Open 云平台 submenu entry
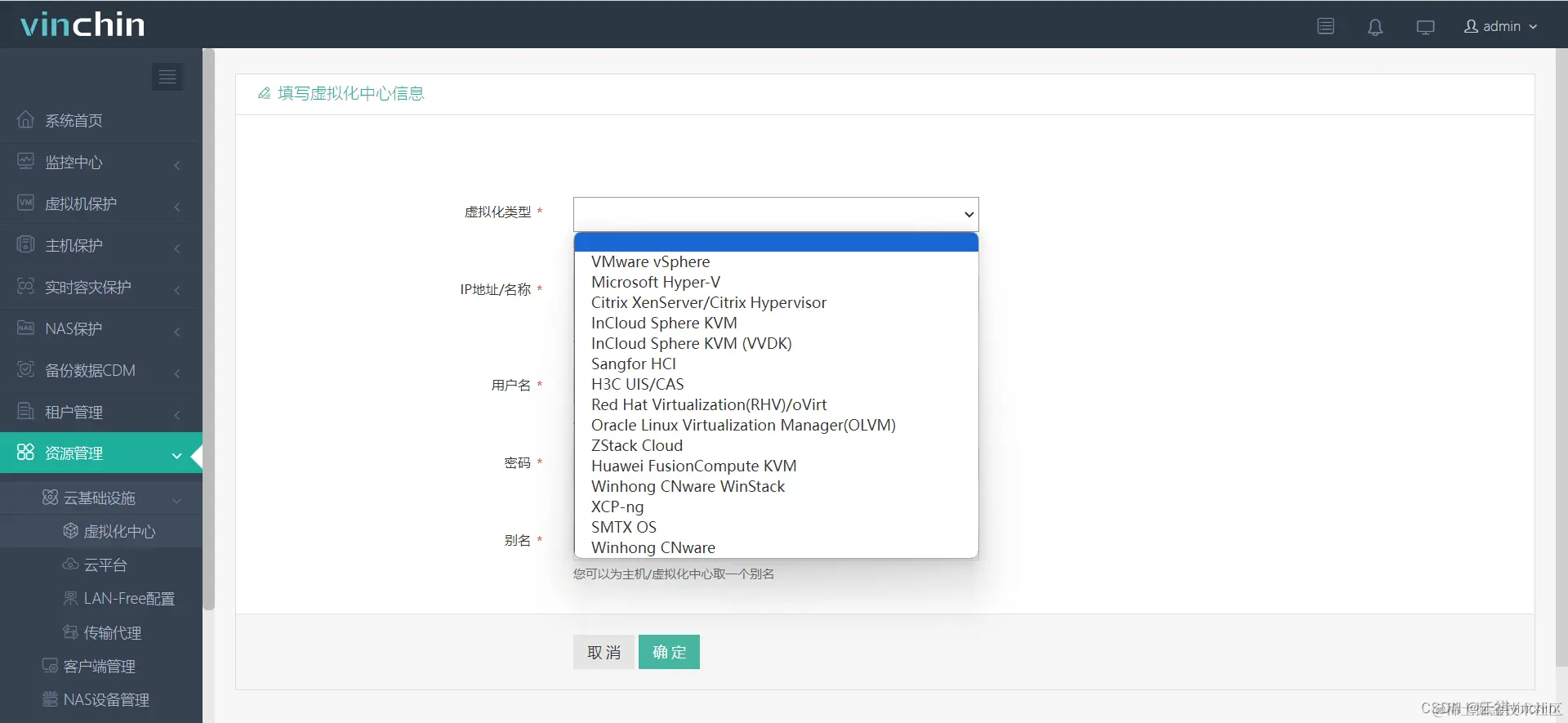The width and height of the screenshot is (1568, 723). (101, 565)
